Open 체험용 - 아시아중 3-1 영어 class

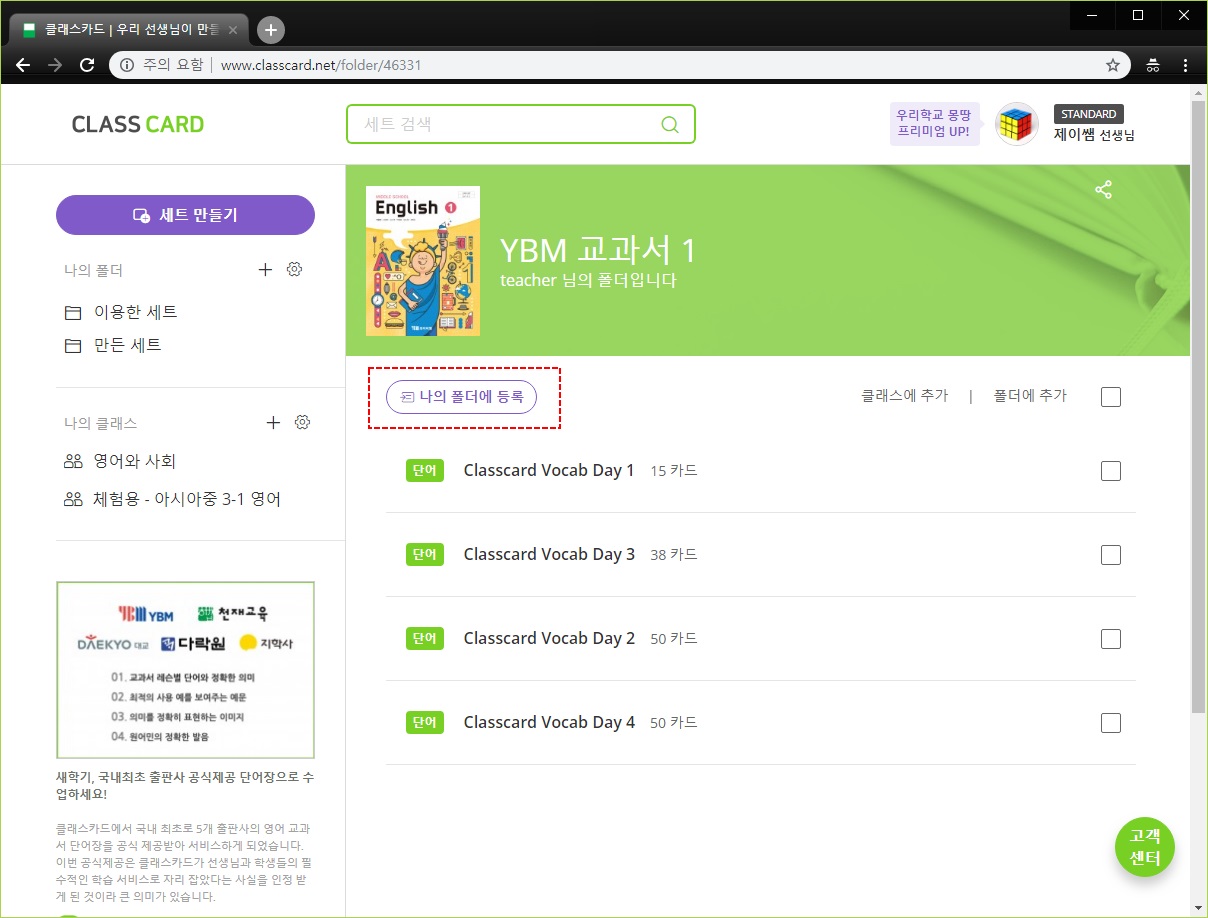click(172, 500)
